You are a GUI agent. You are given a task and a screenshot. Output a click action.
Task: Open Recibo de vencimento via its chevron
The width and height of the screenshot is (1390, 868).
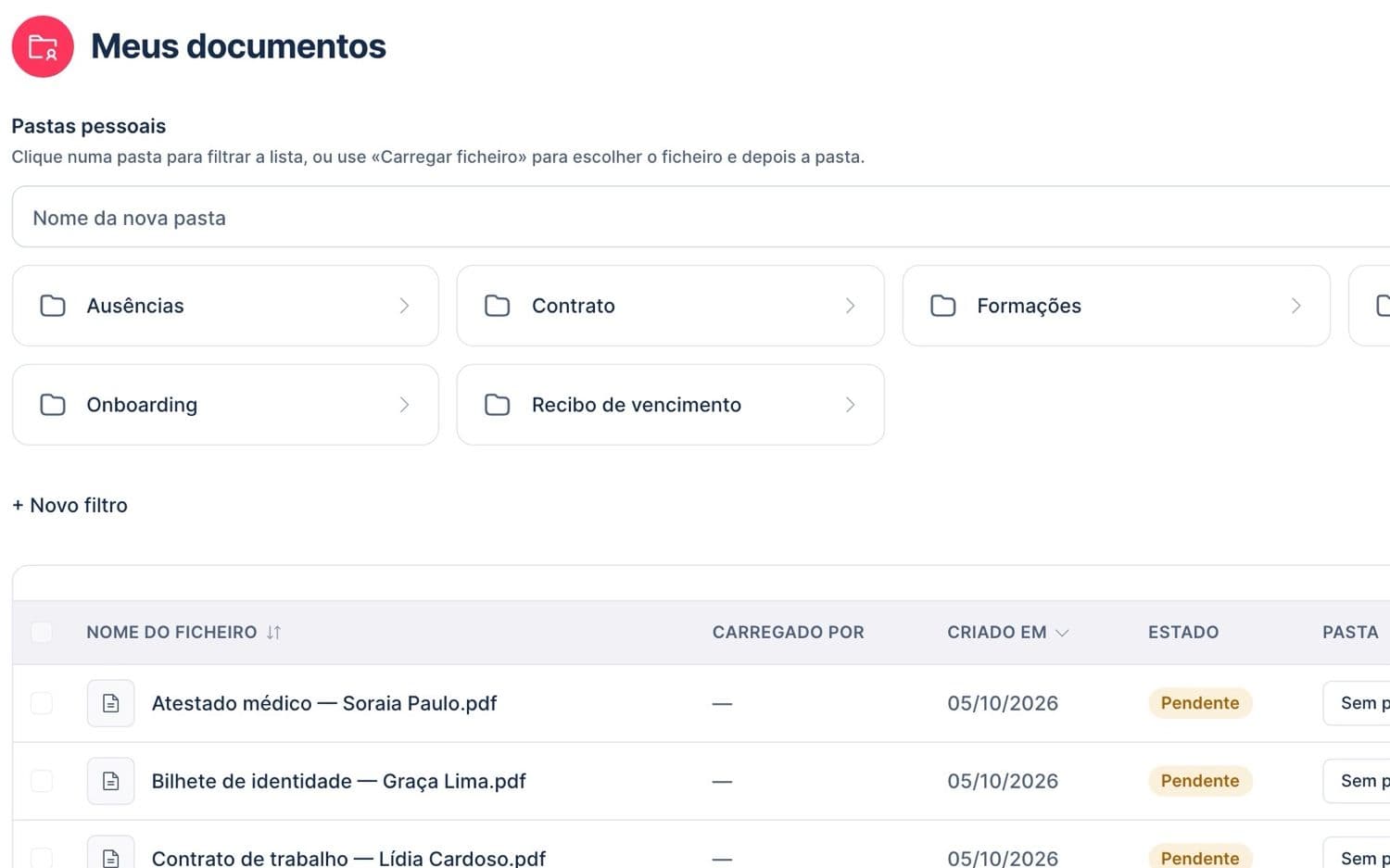pos(850,405)
